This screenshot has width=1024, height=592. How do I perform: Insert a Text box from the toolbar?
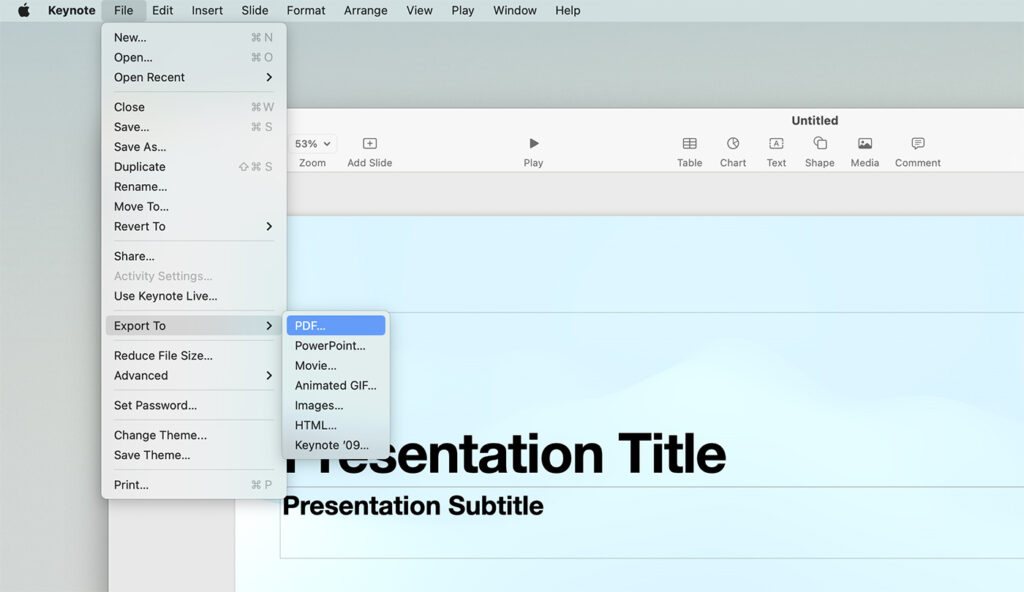tap(776, 150)
